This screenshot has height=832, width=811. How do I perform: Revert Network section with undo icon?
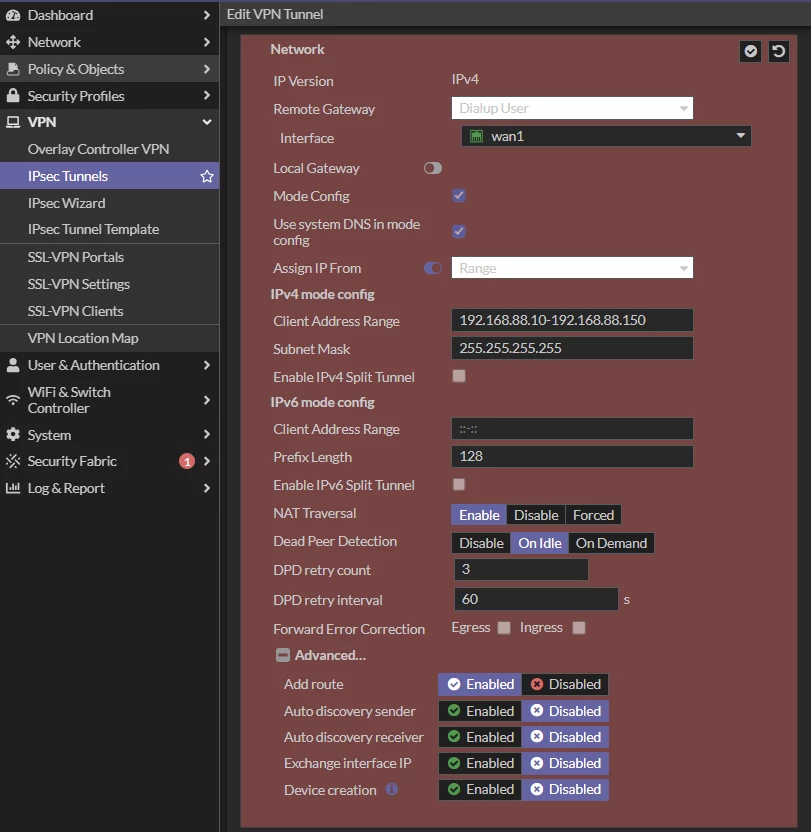point(779,51)
